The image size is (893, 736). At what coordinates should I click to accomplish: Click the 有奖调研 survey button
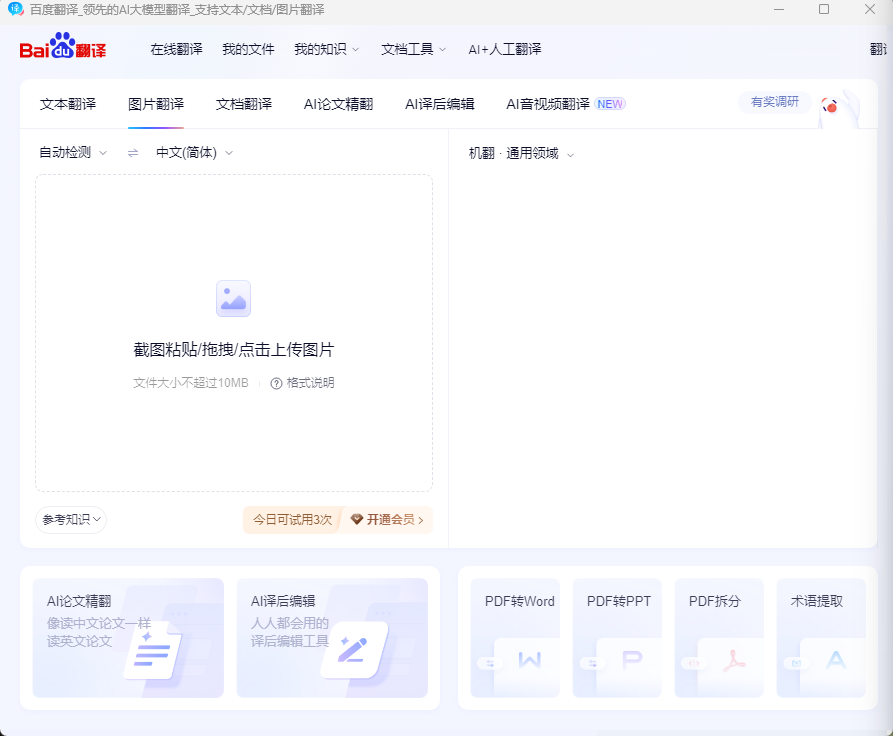[x=775, y=102]
